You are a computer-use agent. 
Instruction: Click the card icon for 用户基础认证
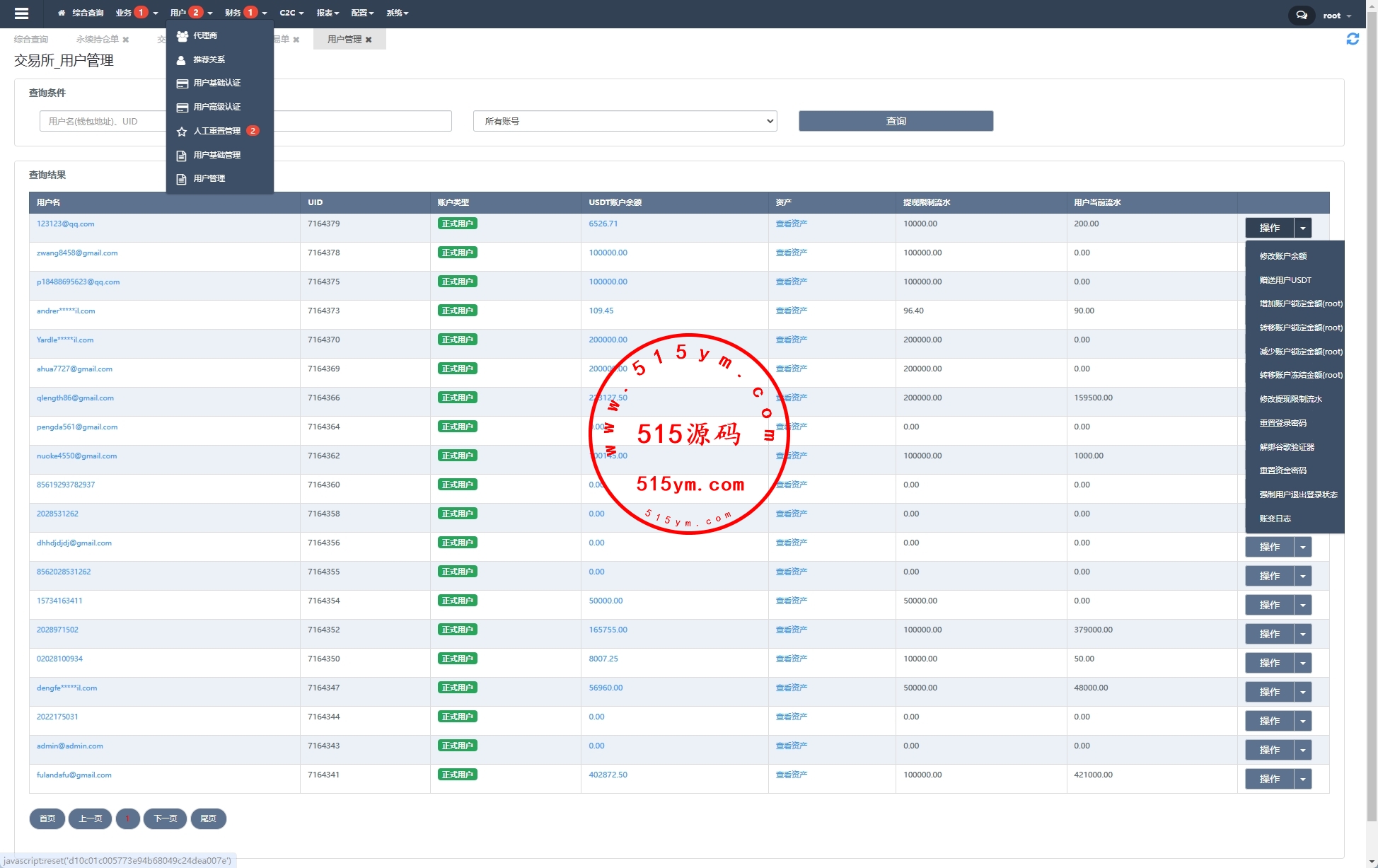point(182,83)
